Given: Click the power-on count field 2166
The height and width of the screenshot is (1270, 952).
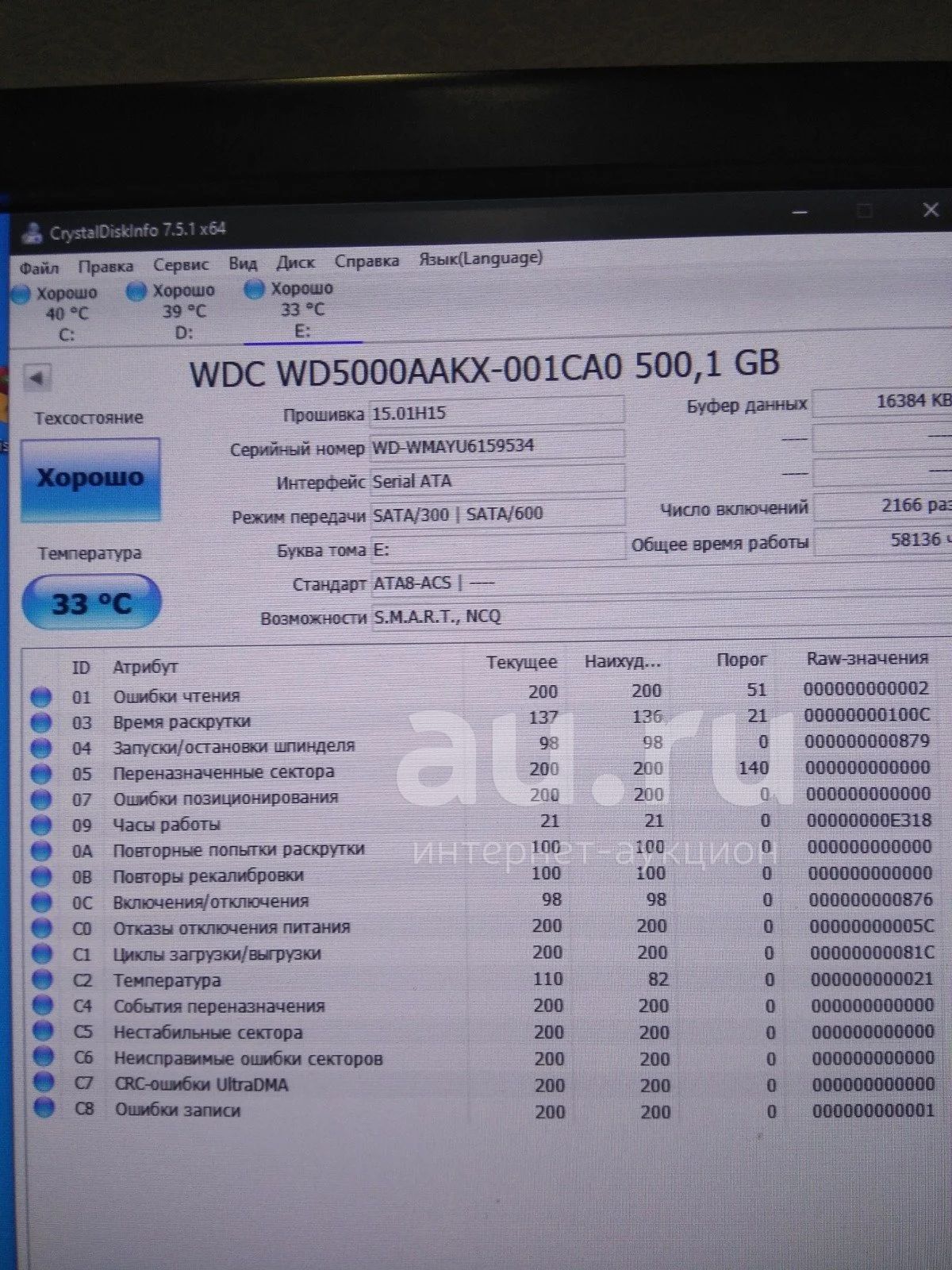Looking at the screenshot, I should [883, 506].
